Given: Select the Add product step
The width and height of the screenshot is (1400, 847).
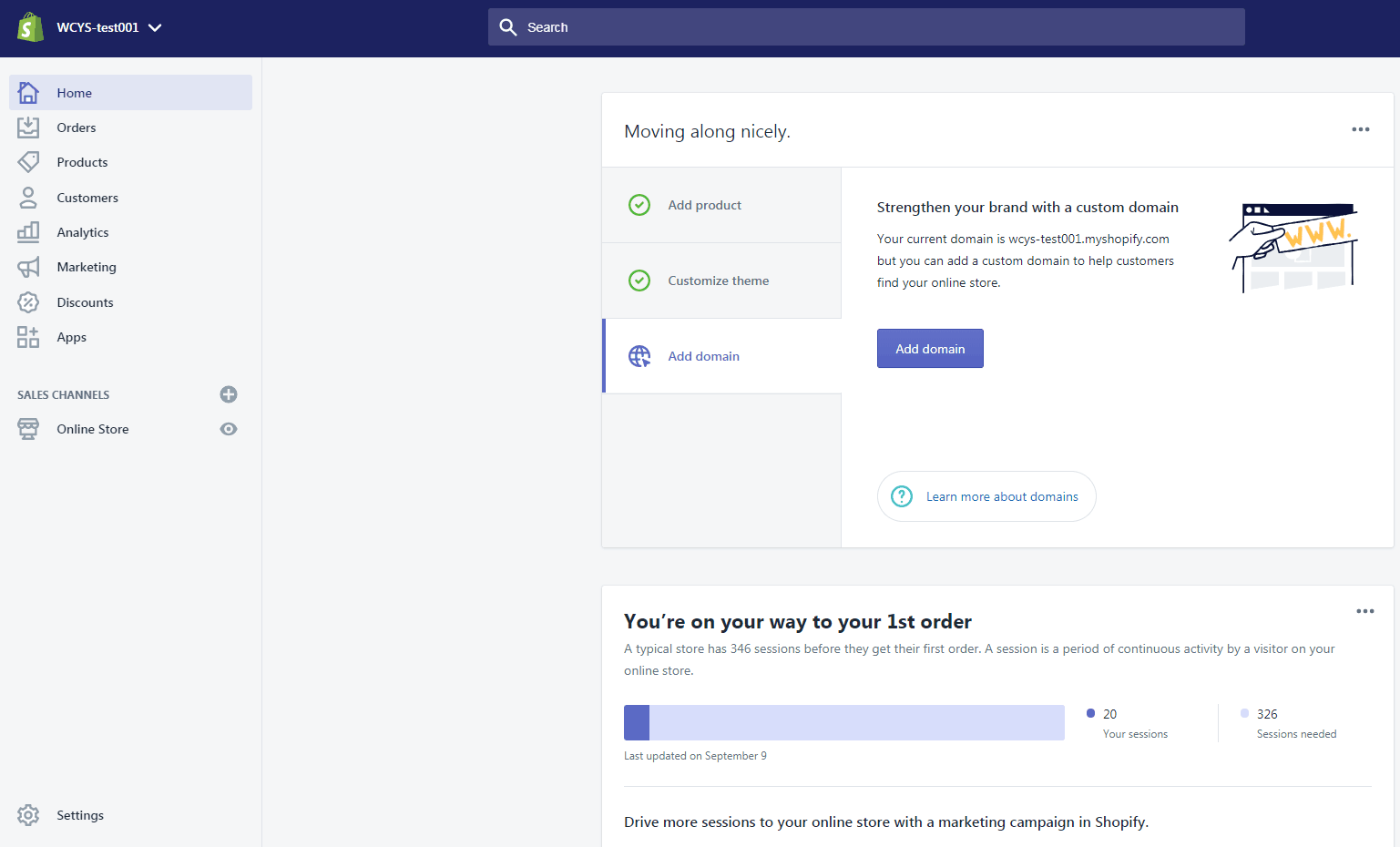Looking at the screenshot, I should [x=721, y=205].
